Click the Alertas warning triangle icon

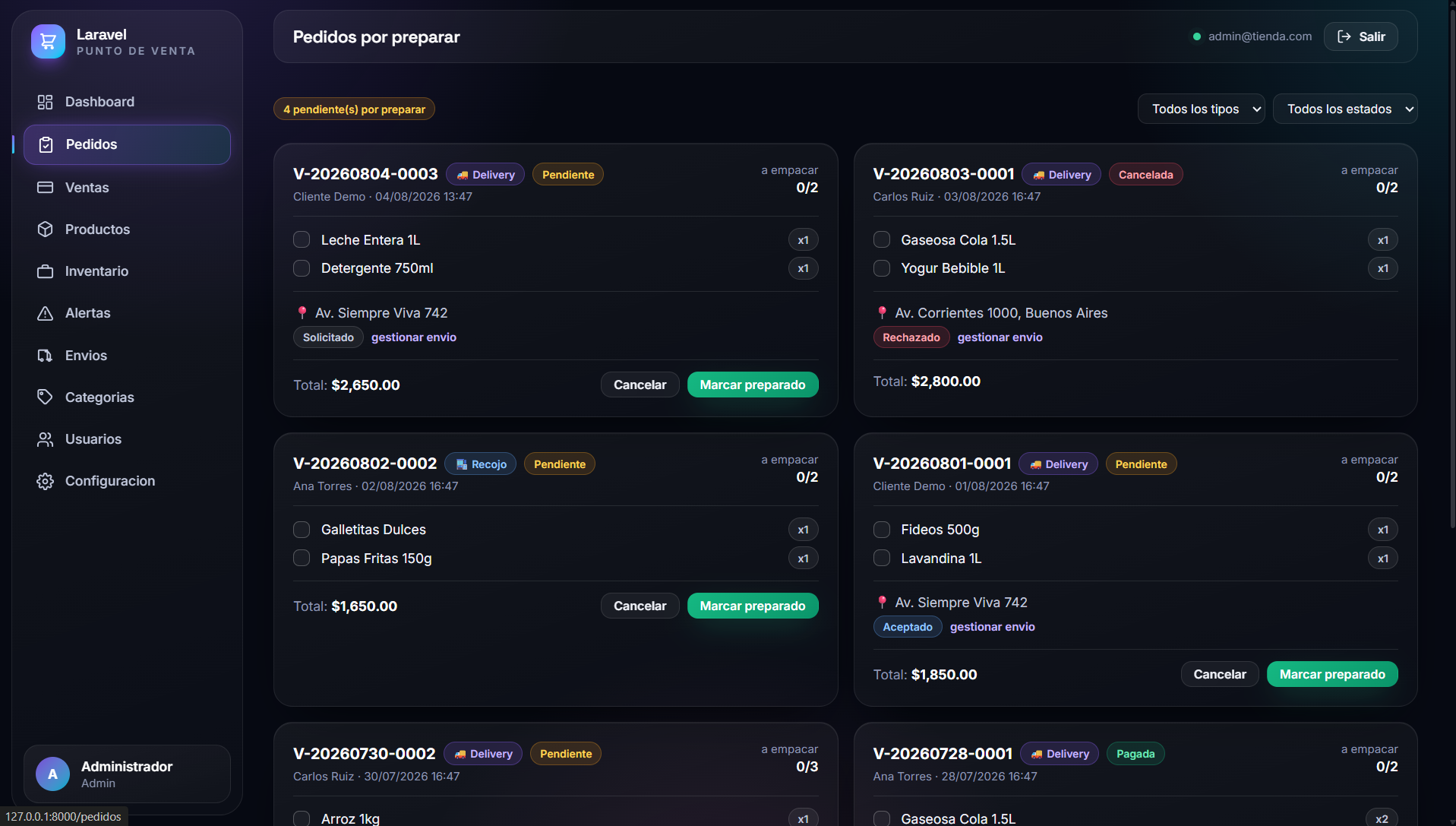(x=46, y=313)
